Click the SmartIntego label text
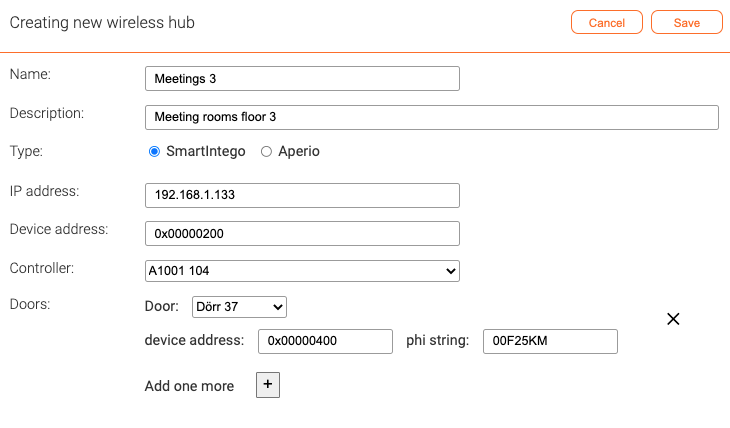Image resolution: width=730 pixels, height=428 pixels. pyautogui.click(x=206, y=151)
